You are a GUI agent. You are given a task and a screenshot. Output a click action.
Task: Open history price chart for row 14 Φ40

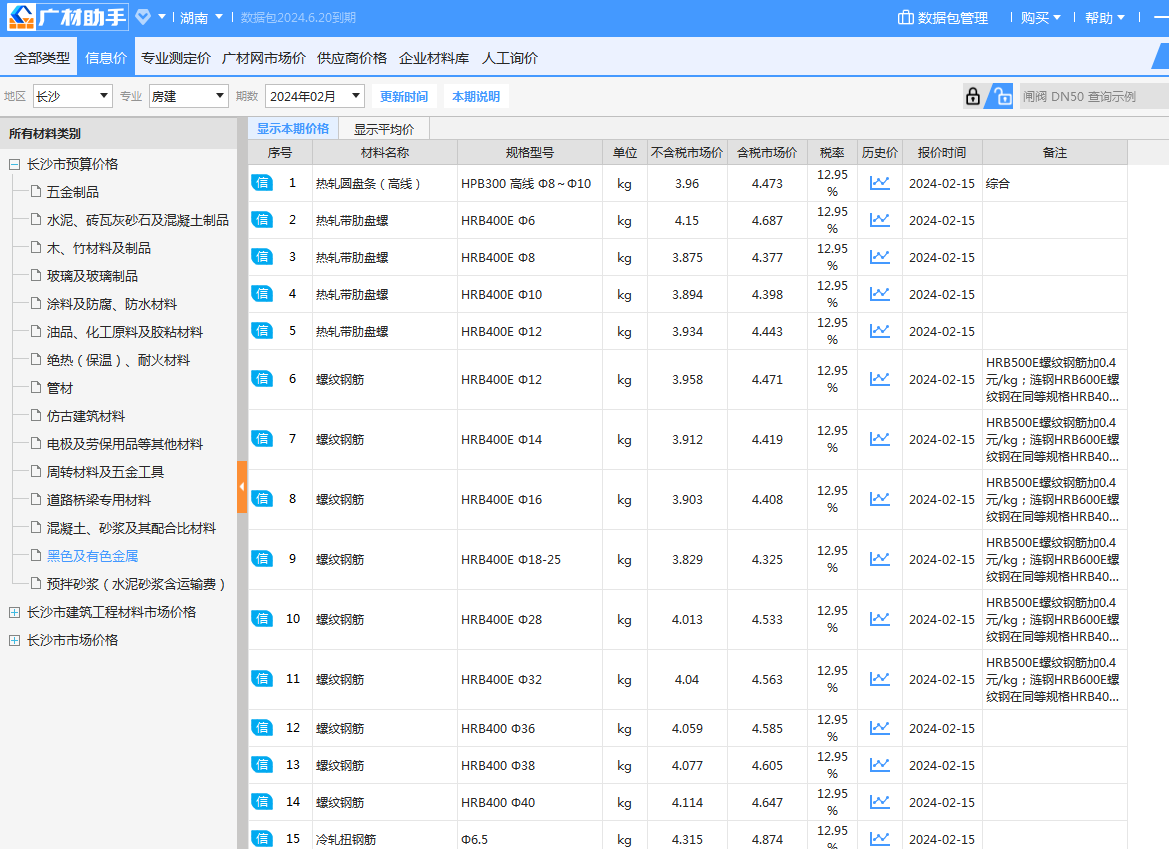(880, 802)
